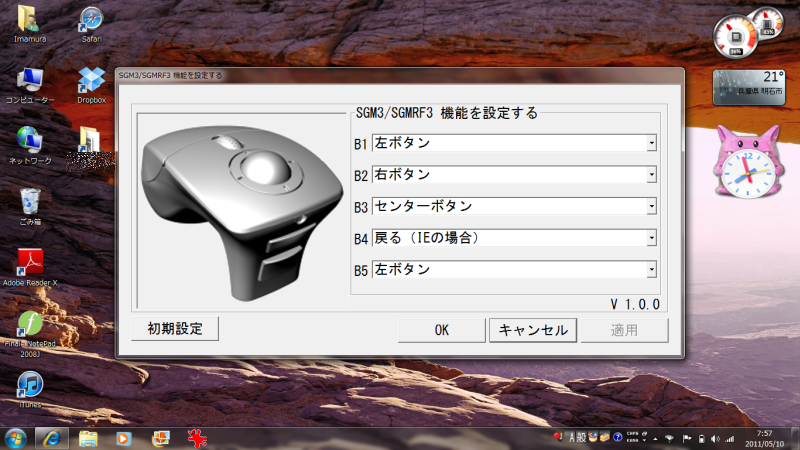Launch Internet Explorer from taskbar
This screenshot has height=450, width=800.
coord(52,438)
